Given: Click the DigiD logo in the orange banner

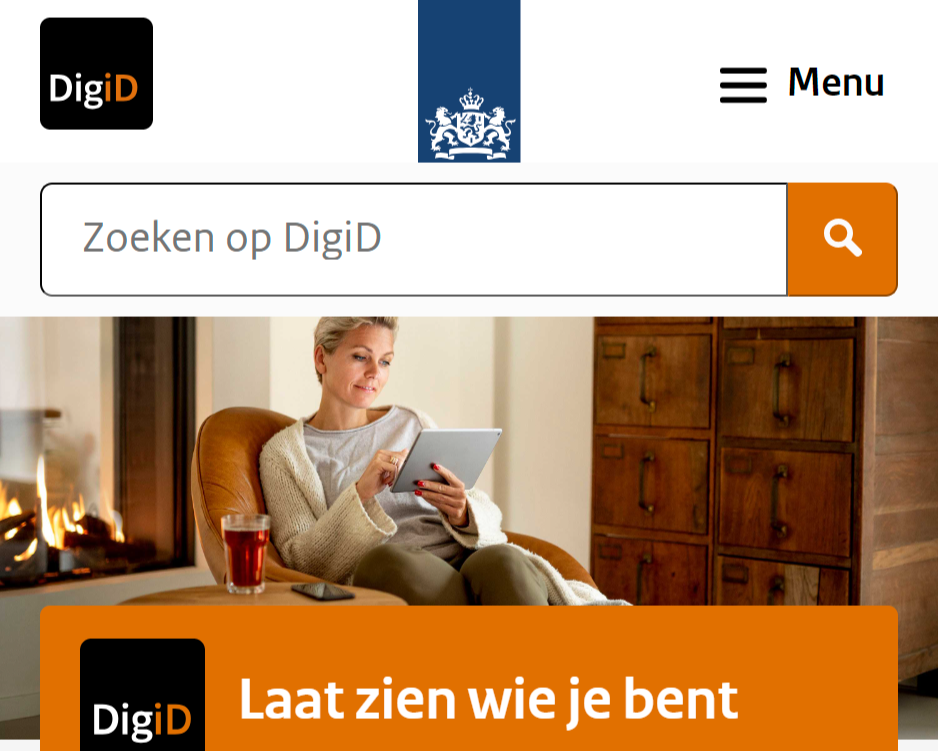Looking at the screenshot, I should (x=142, y=695).
